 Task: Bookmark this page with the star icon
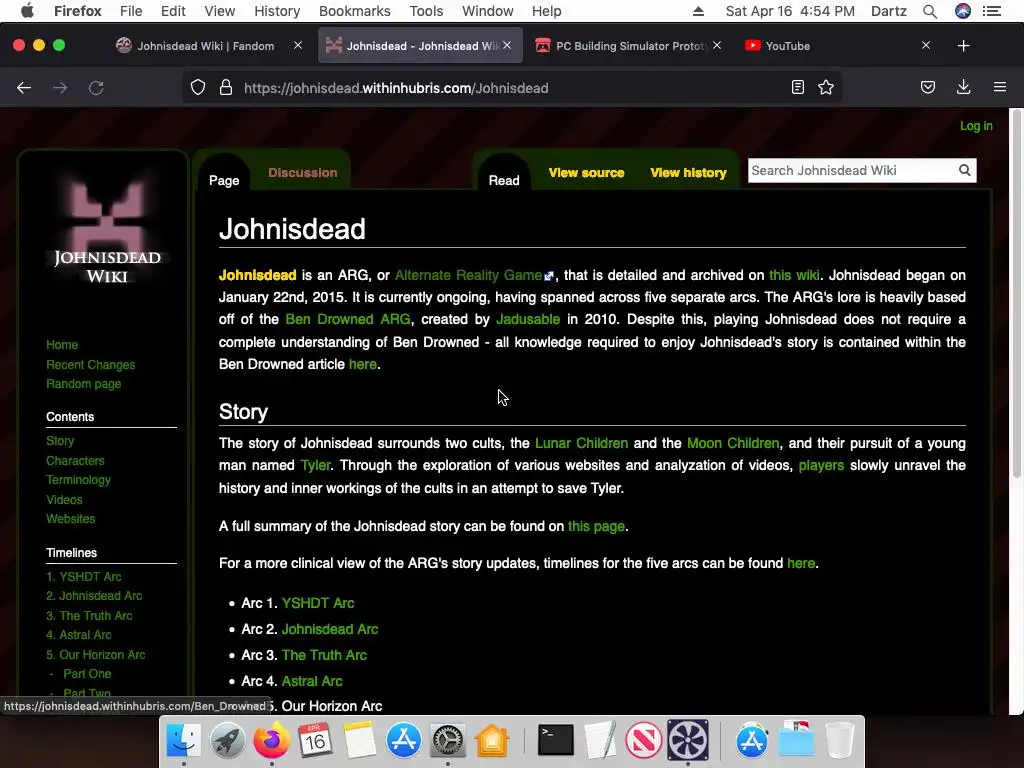[x=826, y=88]
